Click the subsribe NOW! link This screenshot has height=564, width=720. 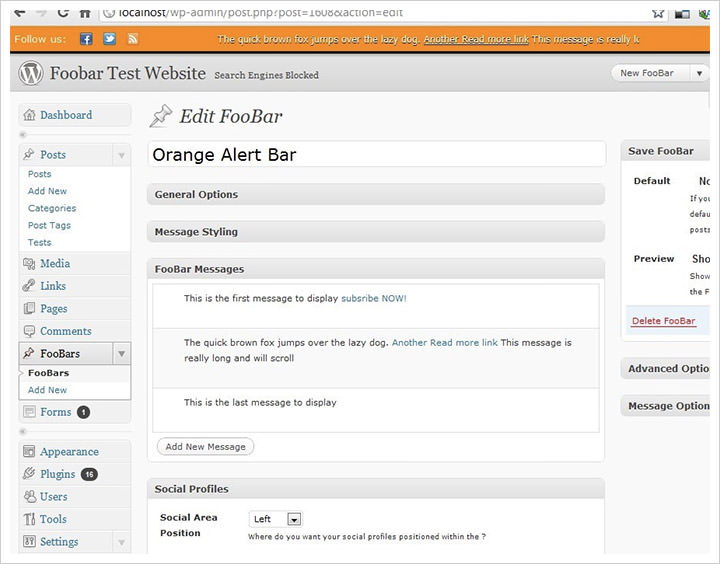(x=374, y=299)
